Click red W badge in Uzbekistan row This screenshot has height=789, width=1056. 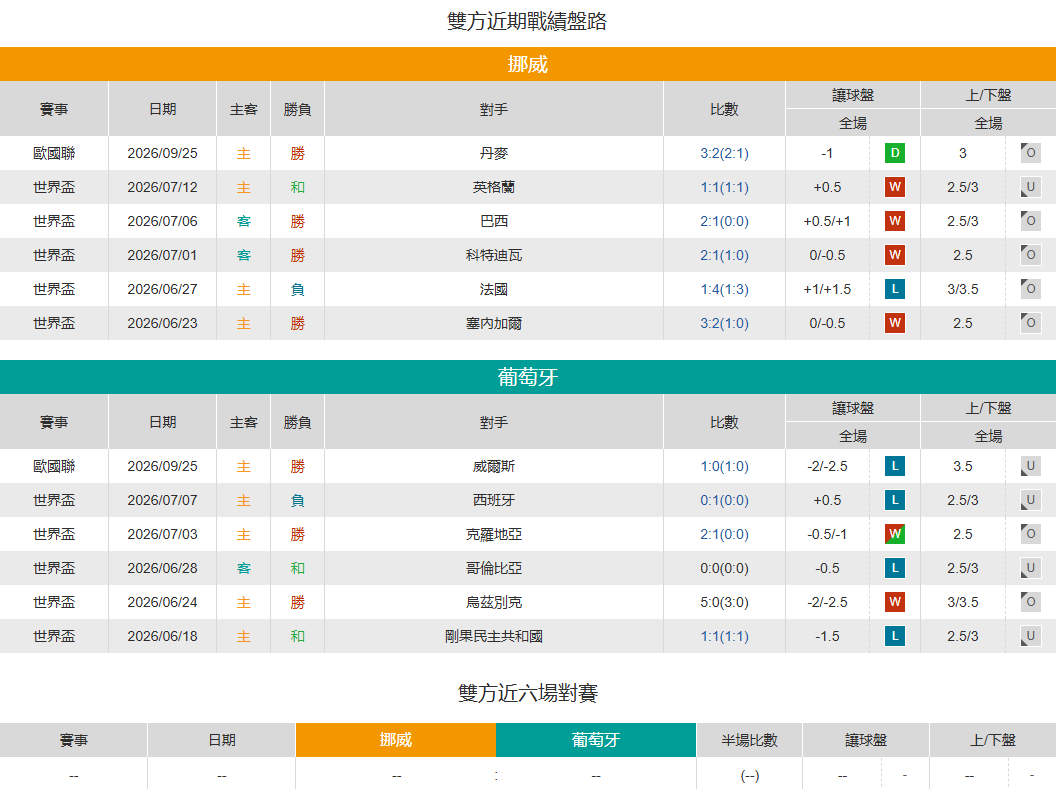894,602
